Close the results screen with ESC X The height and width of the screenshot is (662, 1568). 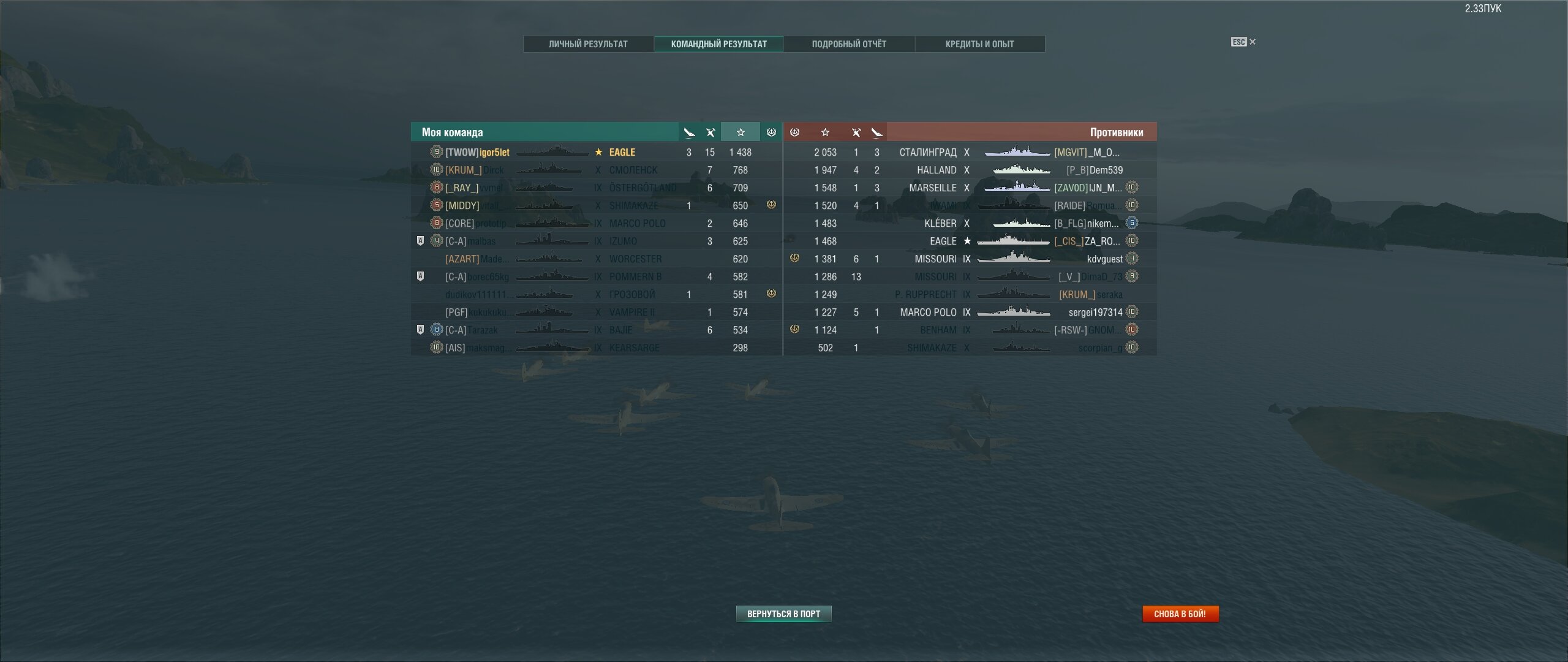pyautogui.click(x=1243, y=42)
